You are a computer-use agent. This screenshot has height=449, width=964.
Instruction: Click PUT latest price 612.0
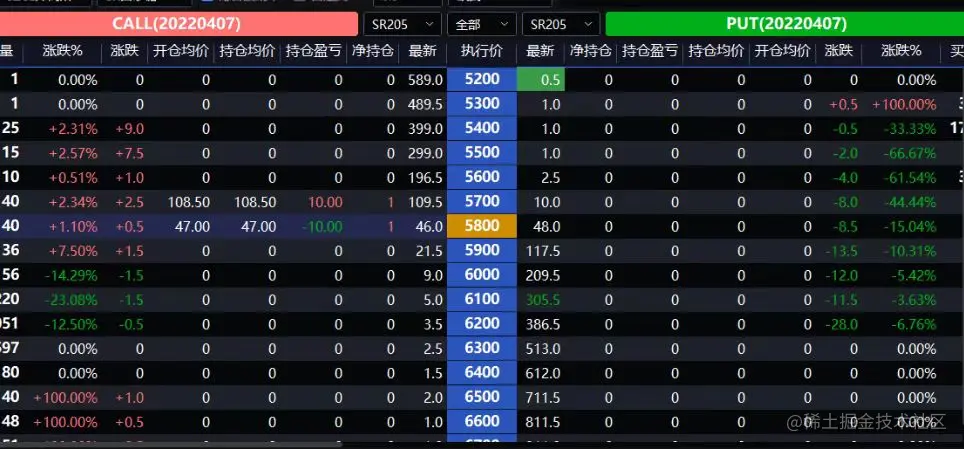coord(543,373)
